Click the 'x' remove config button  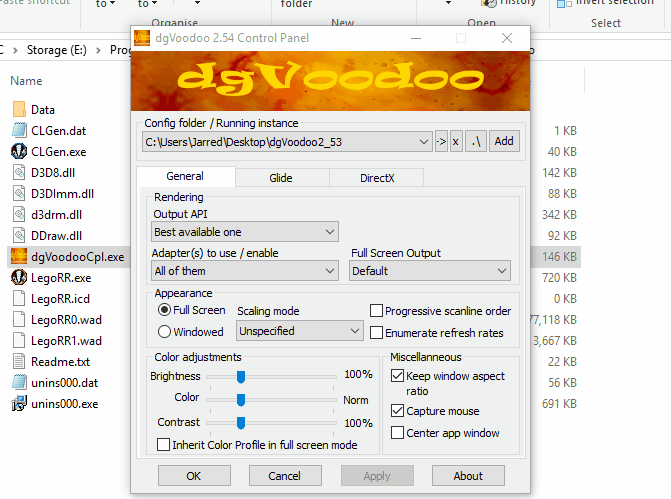(456, 141)
